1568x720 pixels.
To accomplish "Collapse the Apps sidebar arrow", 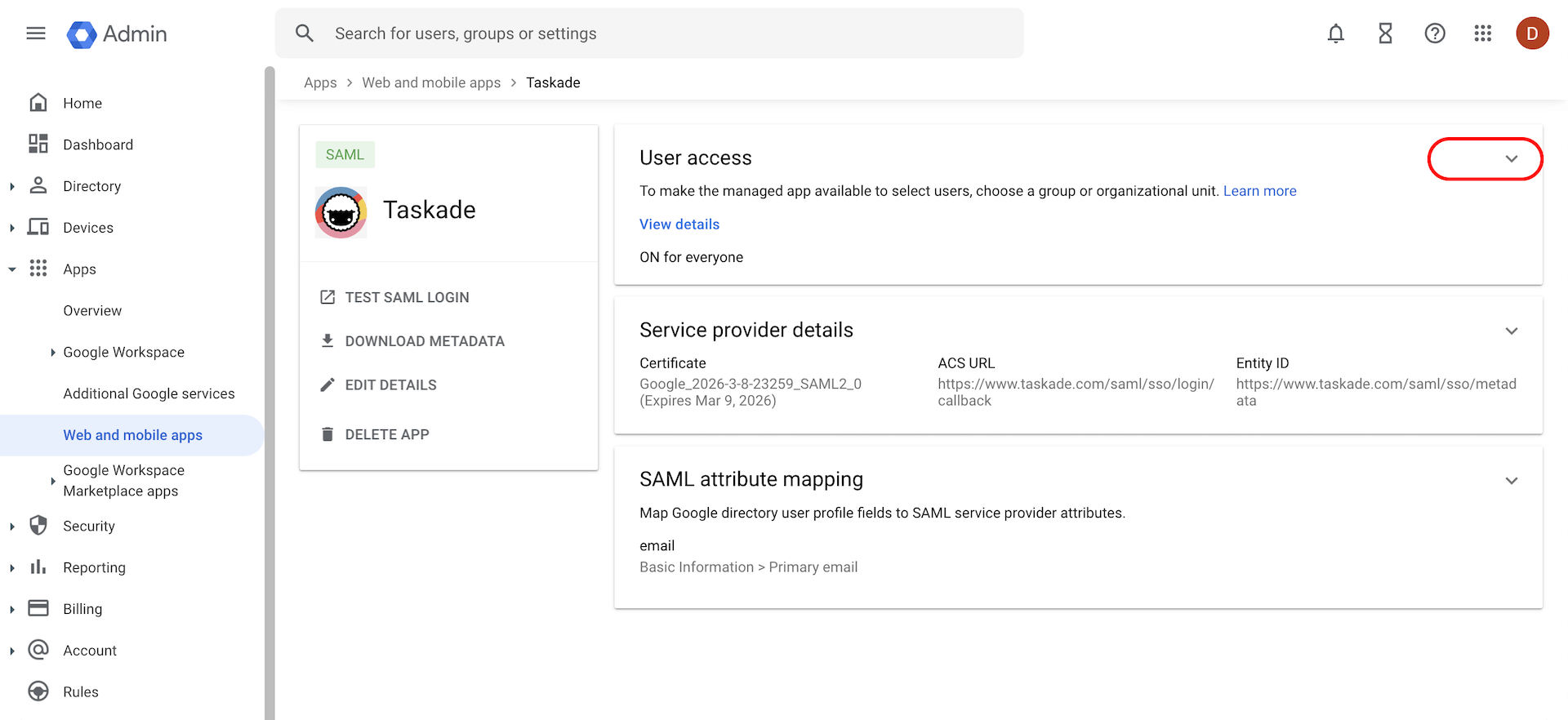I will [x=12, y=269].
